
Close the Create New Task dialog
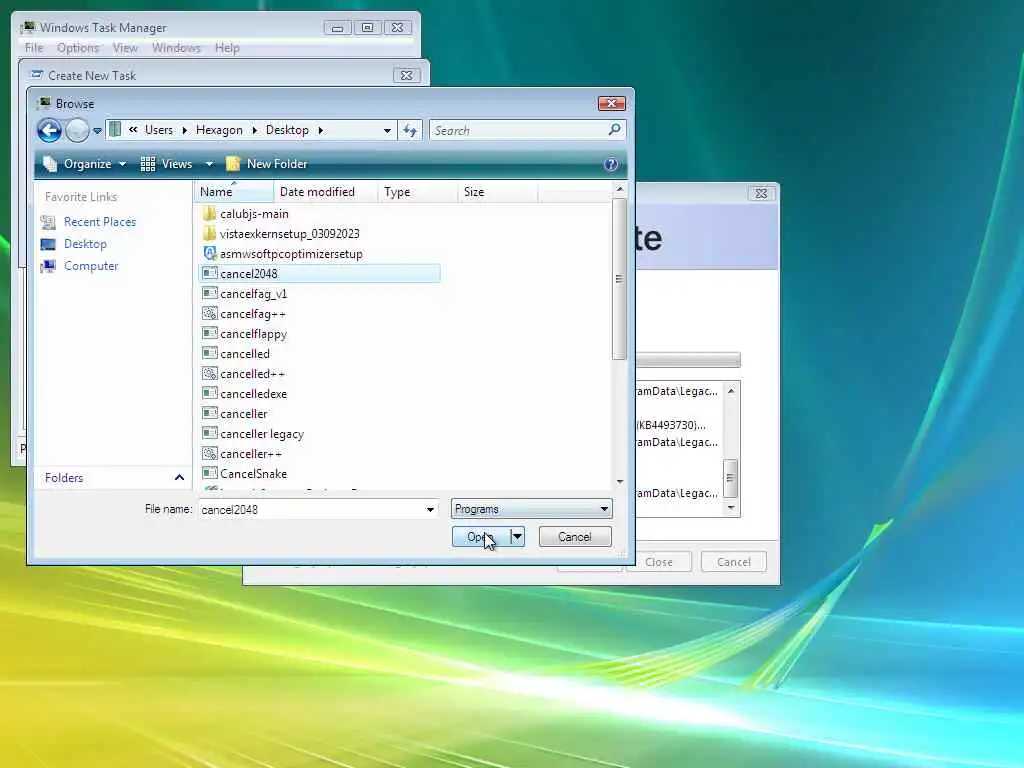pos(406,75)
